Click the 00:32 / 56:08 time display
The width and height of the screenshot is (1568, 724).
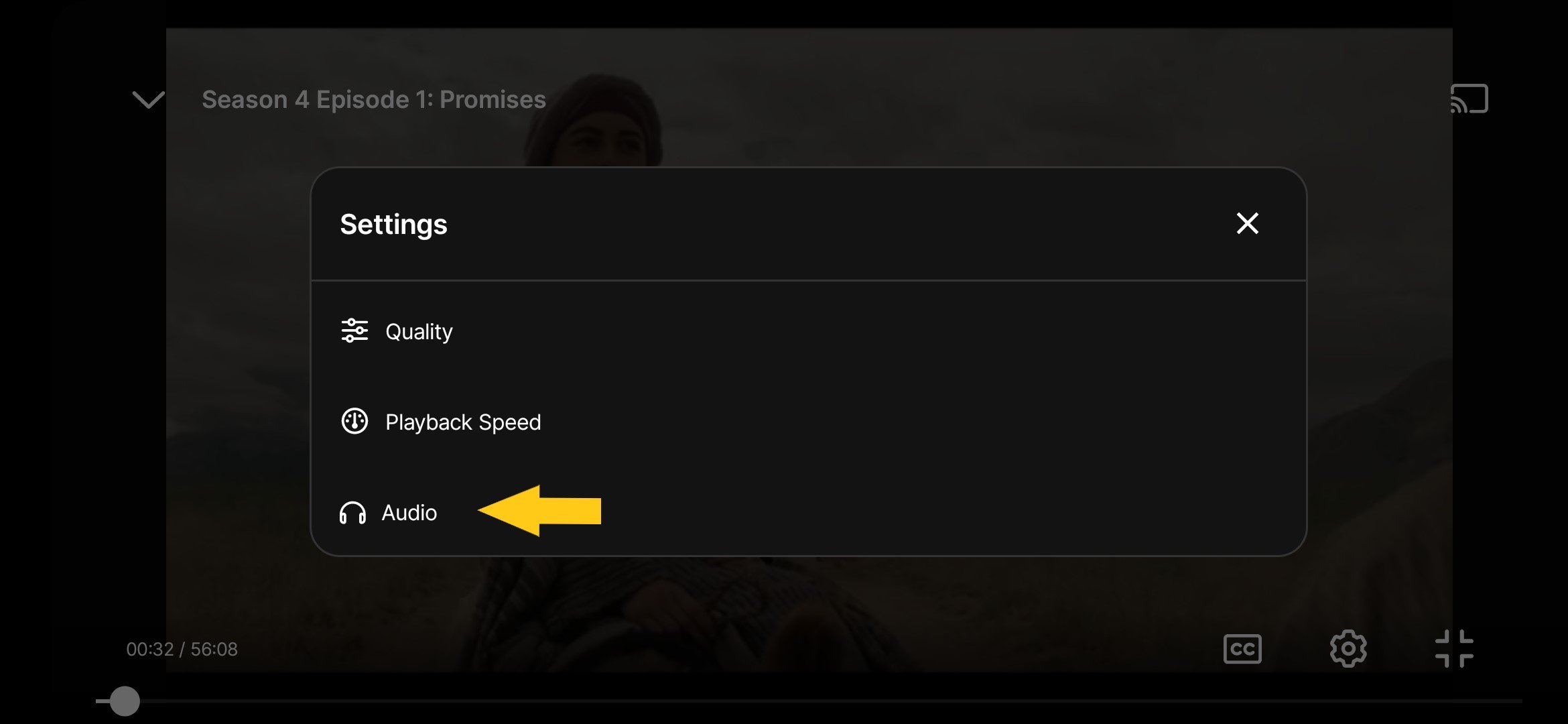click(x=182, y=649)
